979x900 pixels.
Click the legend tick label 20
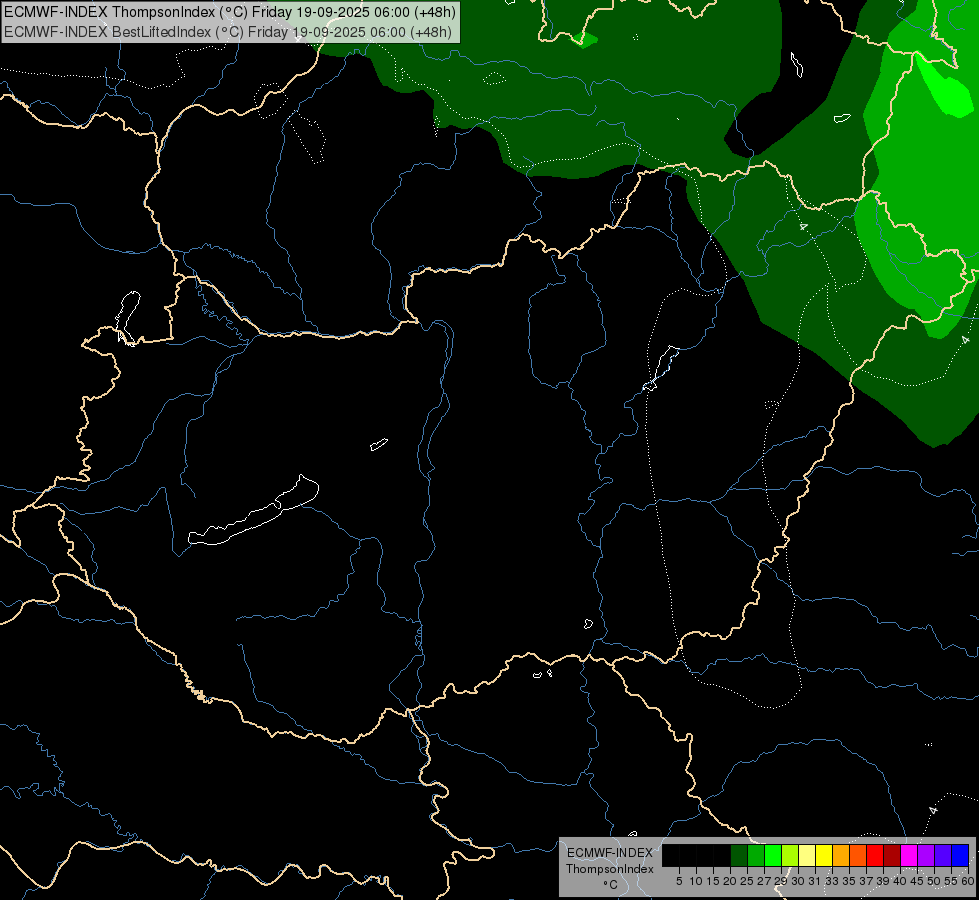[730, 881]
